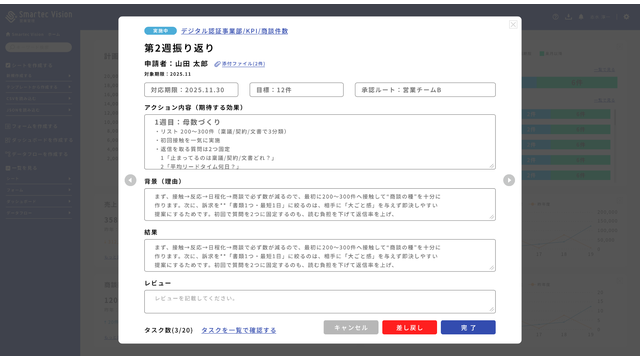Focus the レビュー text area

(x=320, y=302)
